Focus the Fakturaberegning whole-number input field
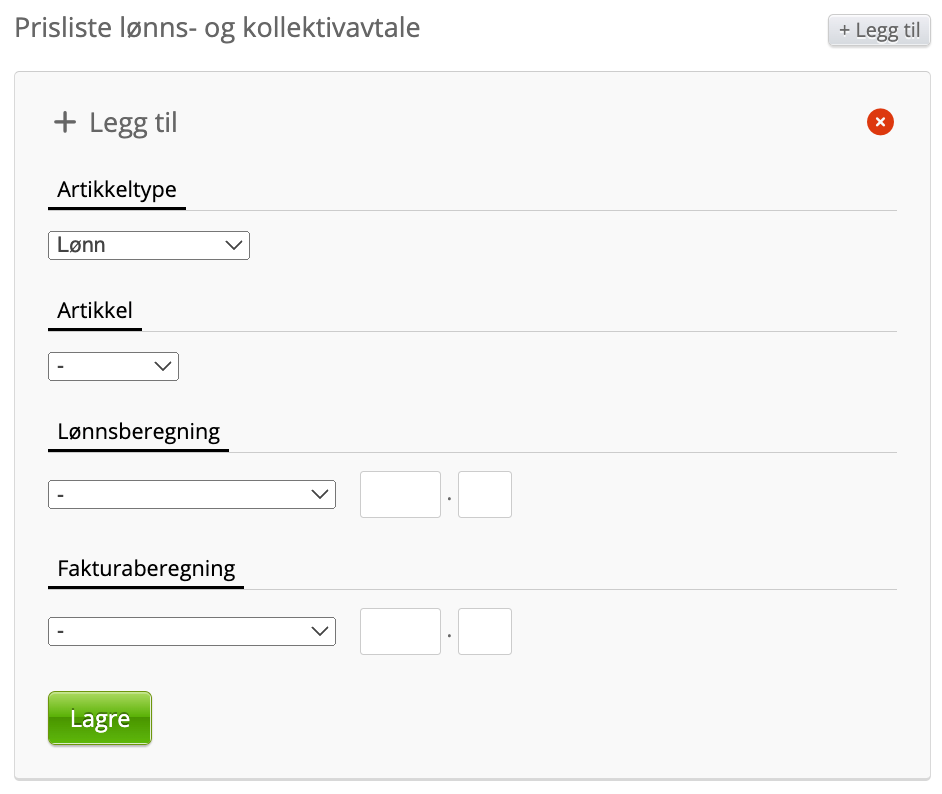The height and width of the screenshot is (794, 942). [400, 631]
